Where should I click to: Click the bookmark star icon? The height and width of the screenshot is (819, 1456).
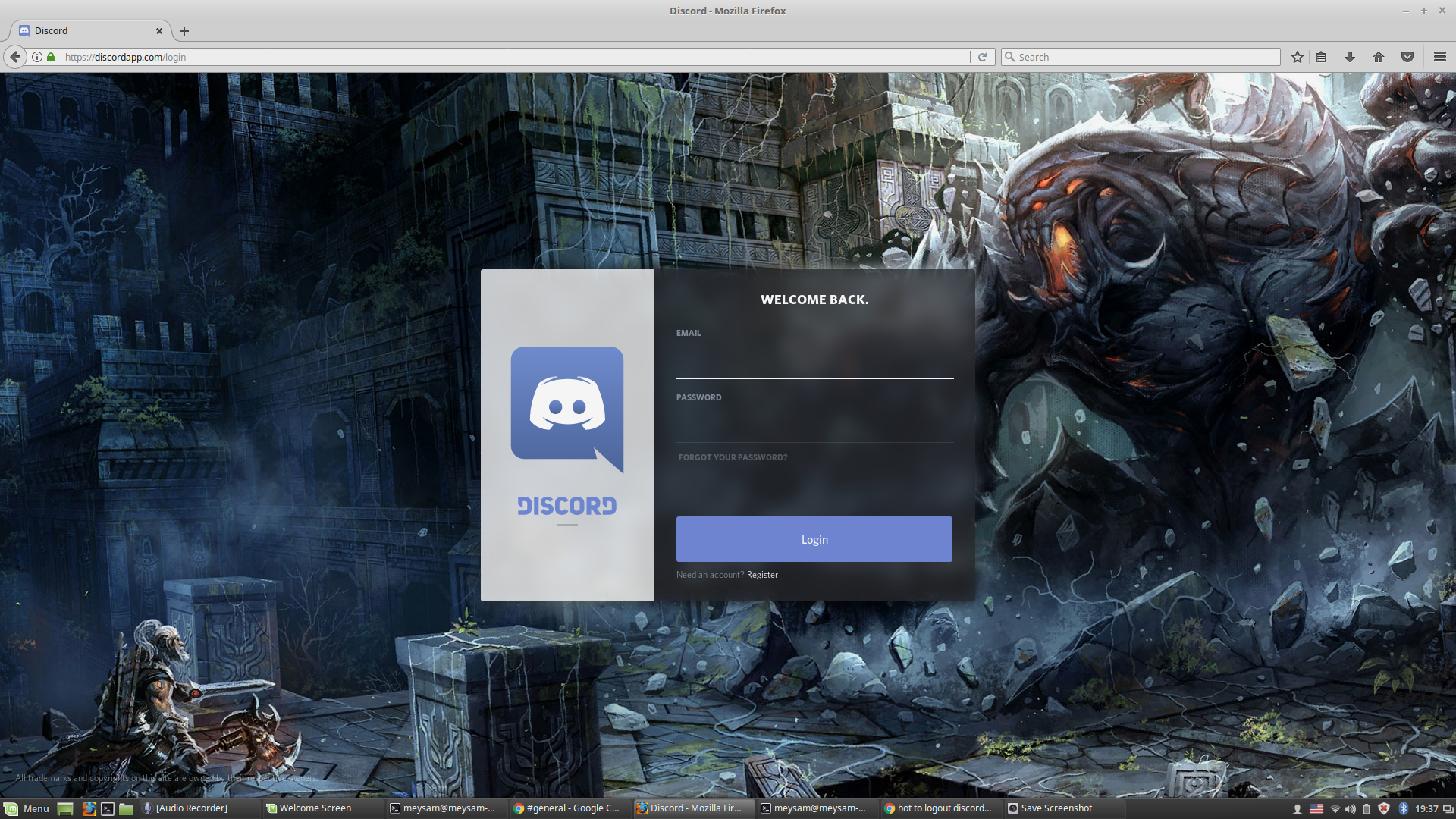(1298, 57)
